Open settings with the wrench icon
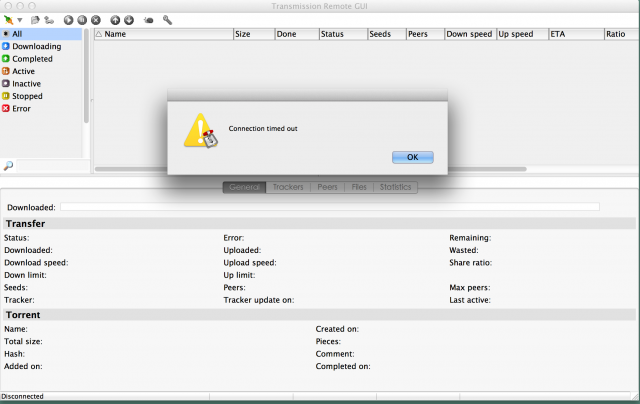This screenshot has height=404, width=640. (x=167, y=20)
